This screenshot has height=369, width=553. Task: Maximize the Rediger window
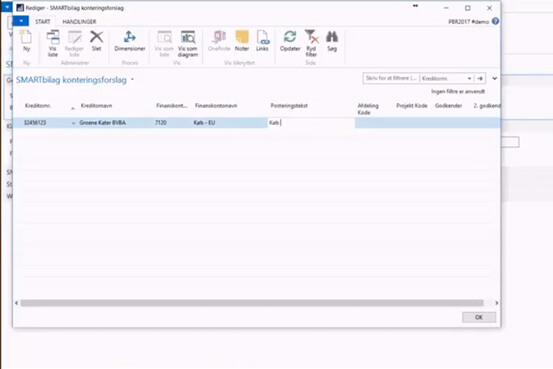click(x=468, y=8)
